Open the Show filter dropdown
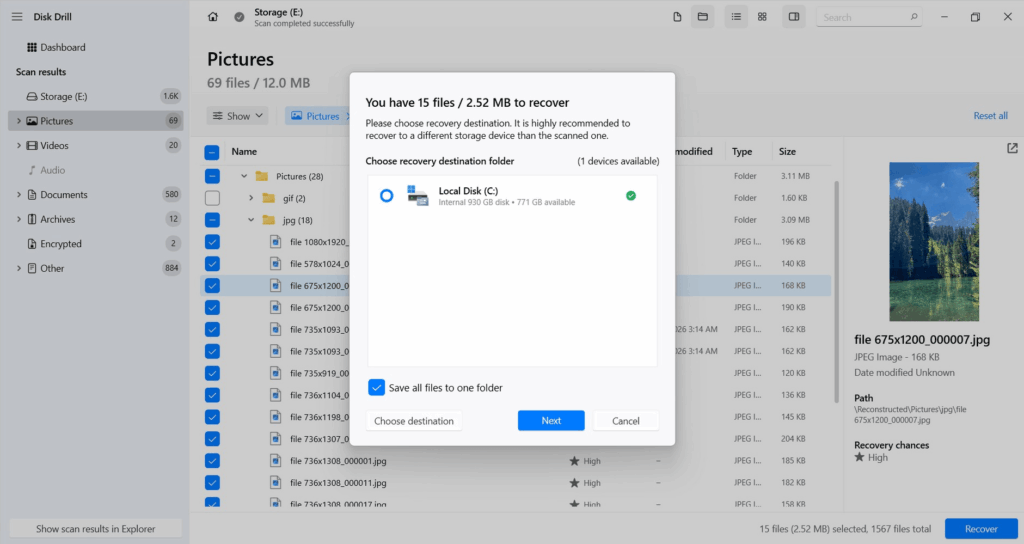The width and height of the screenshot is (1024, 544). [238, 116]
